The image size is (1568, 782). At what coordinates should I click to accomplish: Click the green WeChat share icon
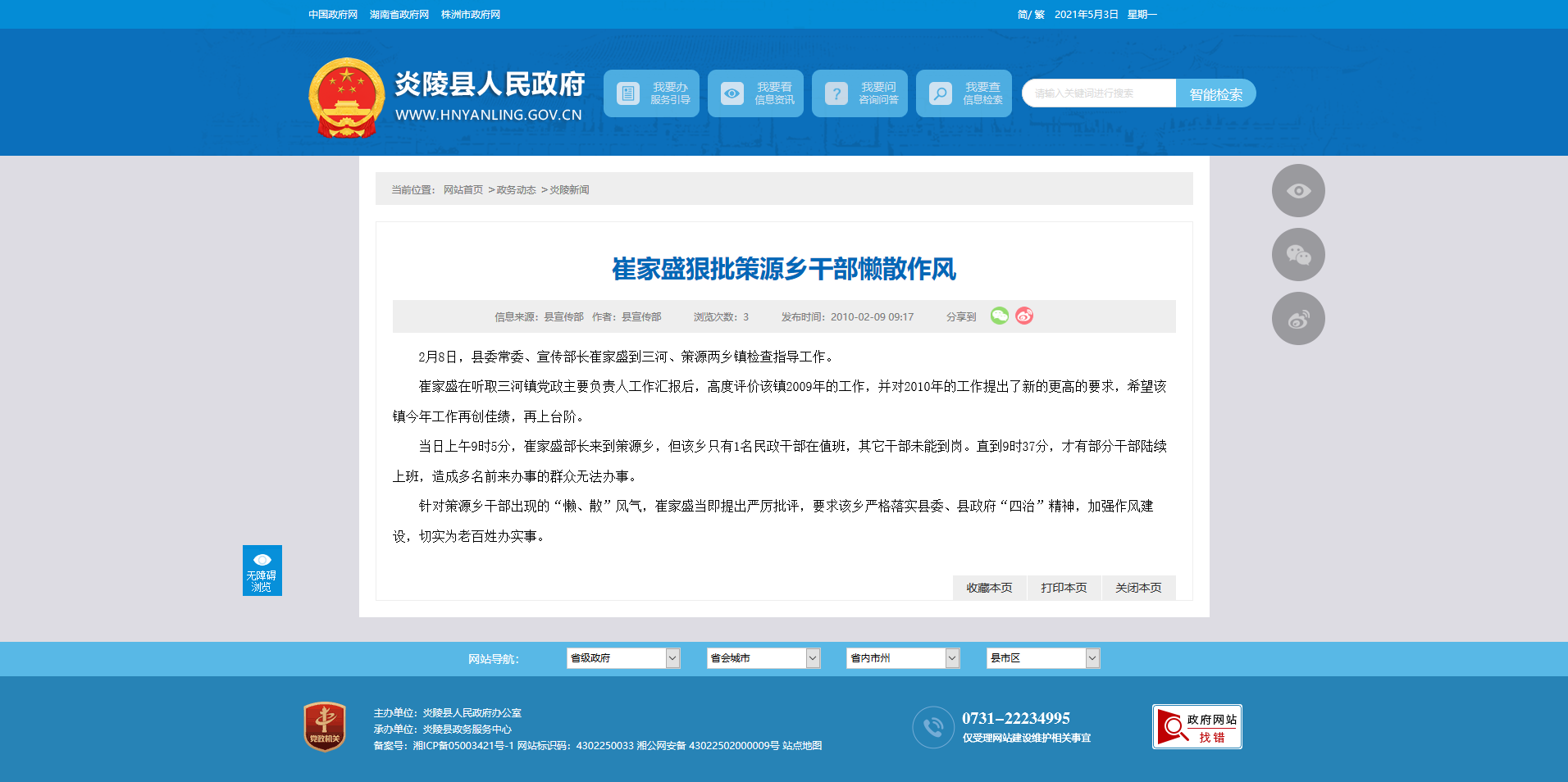coord(999,316)
